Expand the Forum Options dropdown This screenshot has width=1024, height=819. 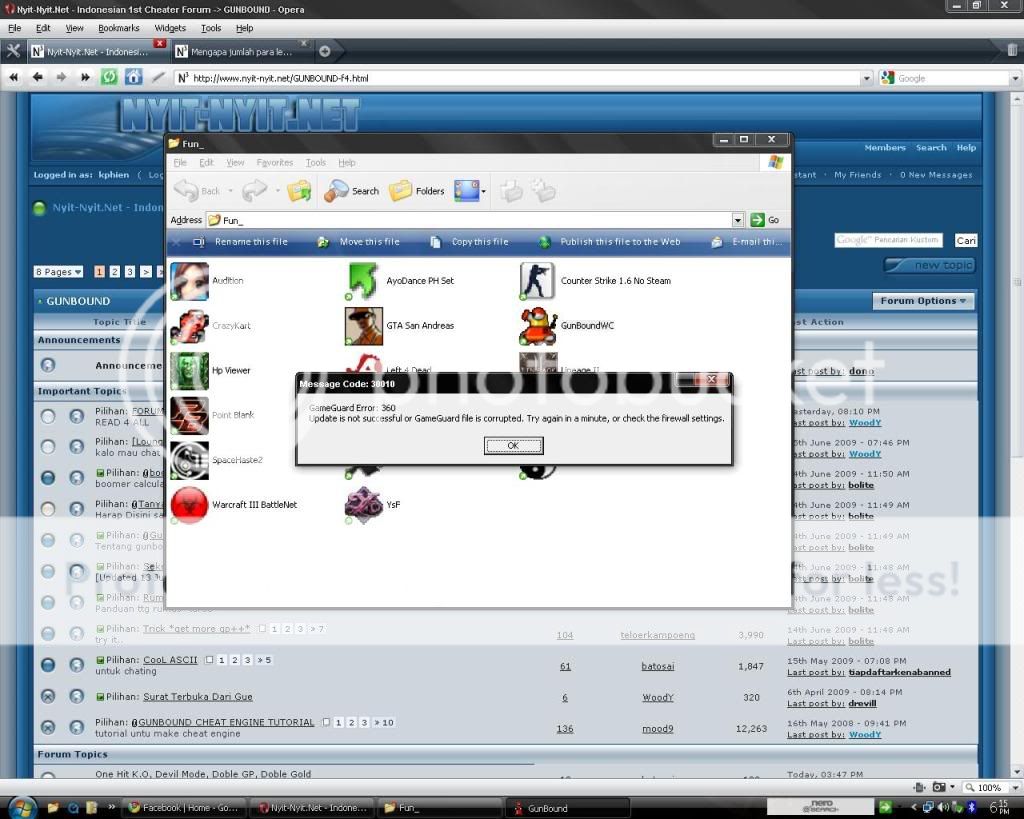[923, 301]
